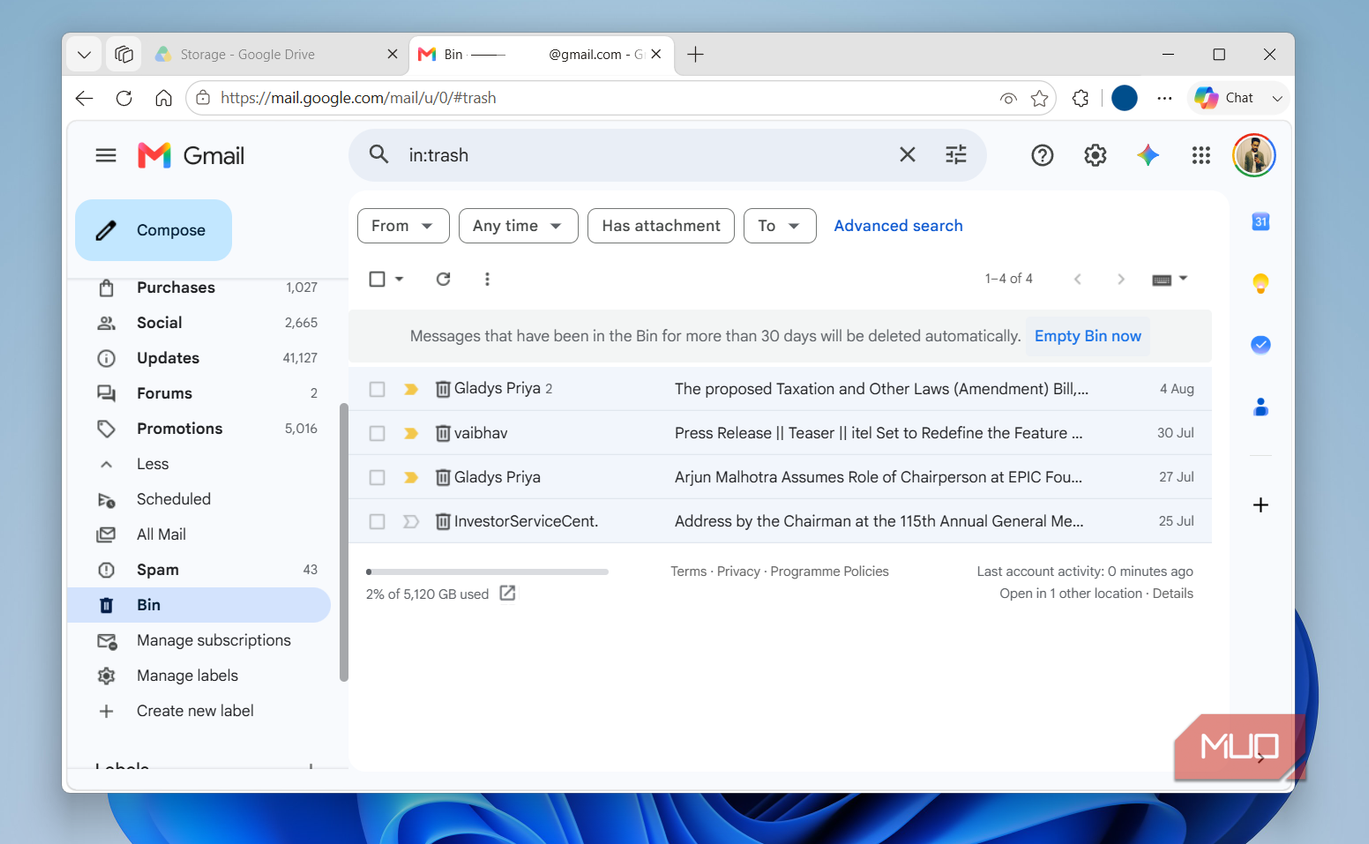Image resolution: width=1369 pixels, height=844 pixels.
Task: Open the Programme Policies link
Action: [x=829, y=571]
